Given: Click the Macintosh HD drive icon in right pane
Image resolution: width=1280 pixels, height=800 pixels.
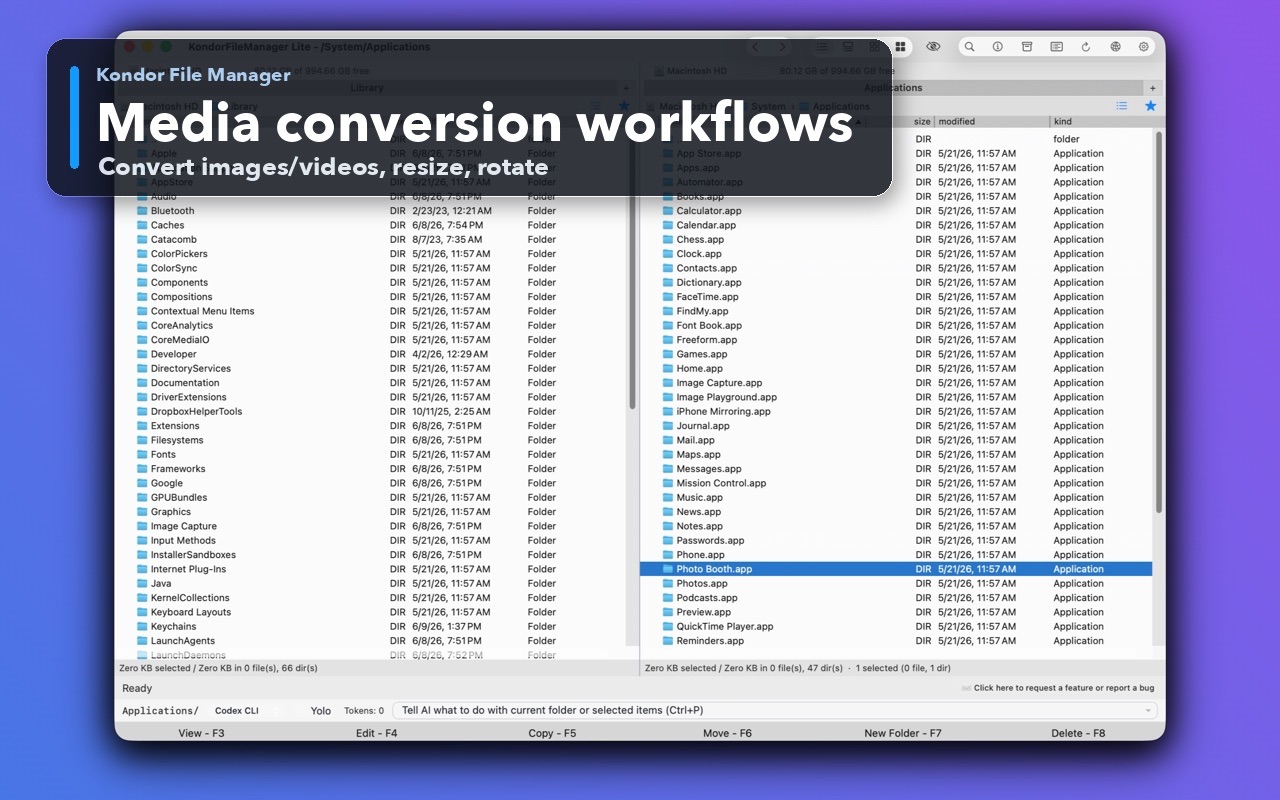Looking at the screenshot, I should click(x=659, y=71).
